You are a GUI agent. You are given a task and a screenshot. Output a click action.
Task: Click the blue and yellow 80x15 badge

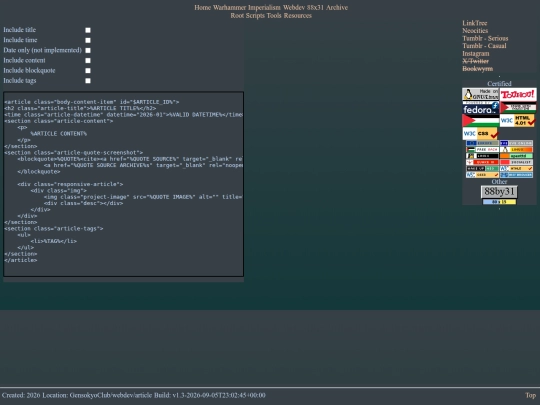499,202
